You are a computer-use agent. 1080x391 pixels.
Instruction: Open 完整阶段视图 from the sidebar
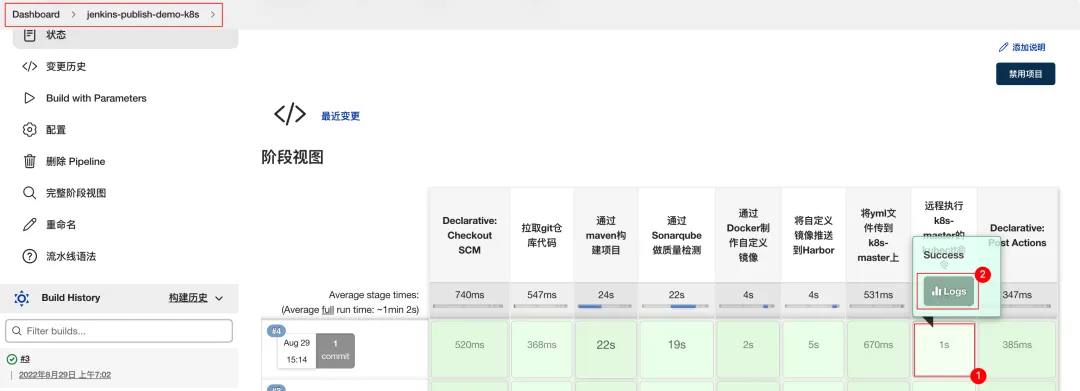[x=76, y=193]
